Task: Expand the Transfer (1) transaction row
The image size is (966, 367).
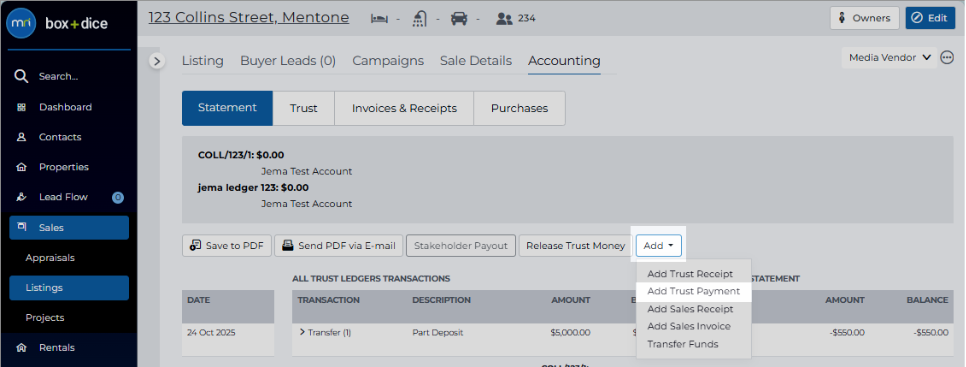Action: (x=302, y=333)
